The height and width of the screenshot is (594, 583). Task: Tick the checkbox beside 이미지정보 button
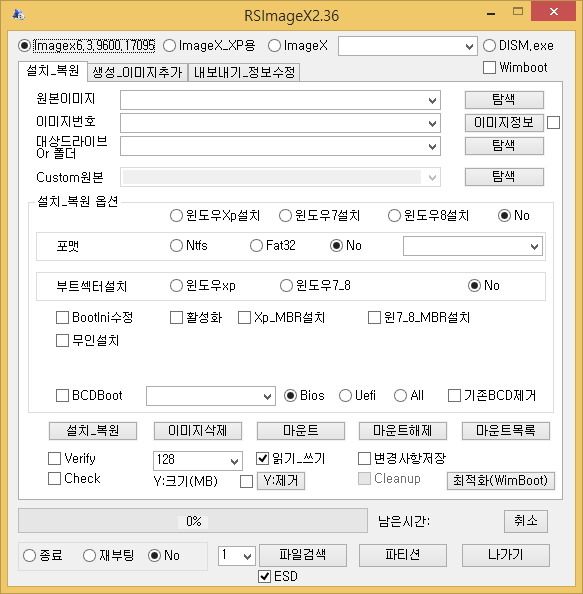[553, 123]
